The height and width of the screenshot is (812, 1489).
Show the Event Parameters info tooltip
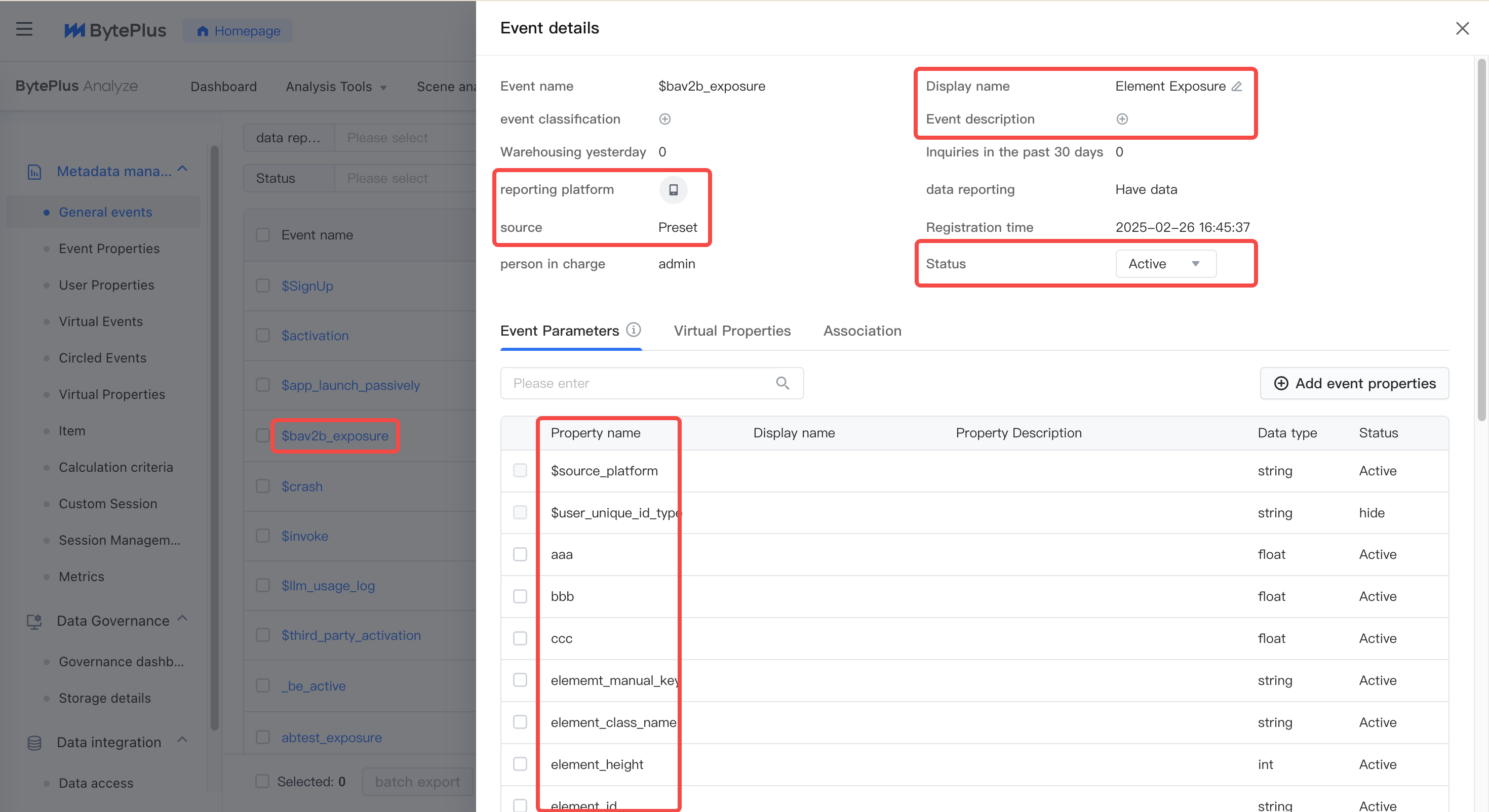pyautogui.click(x=634, y=330)
